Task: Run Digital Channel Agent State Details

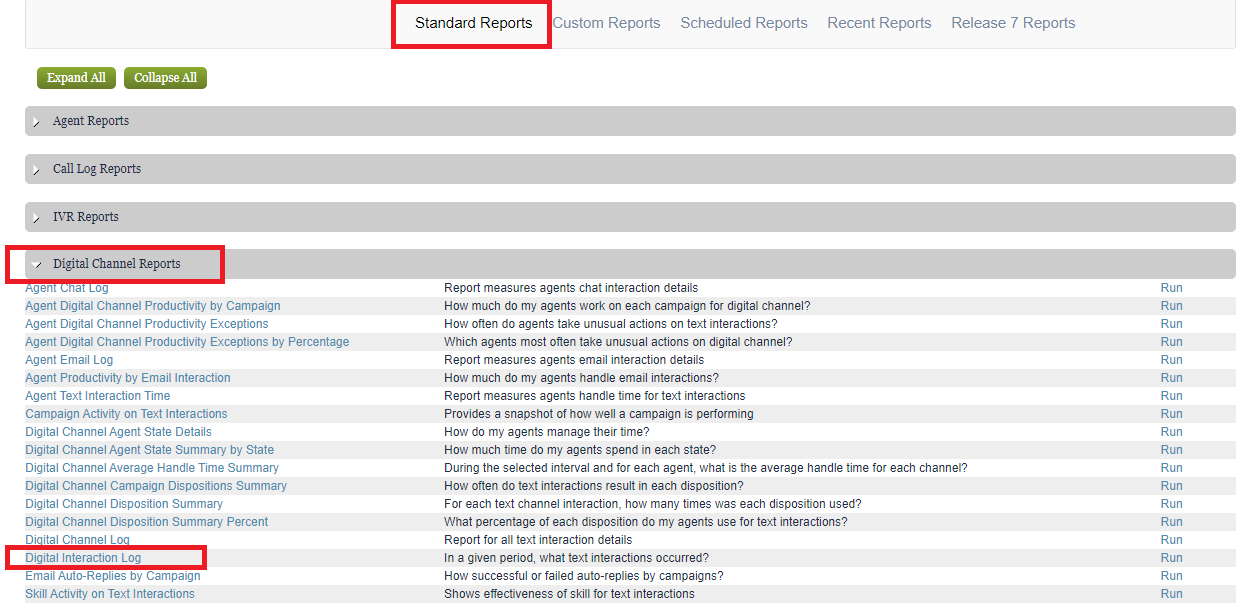Action: click(1171, 432)
